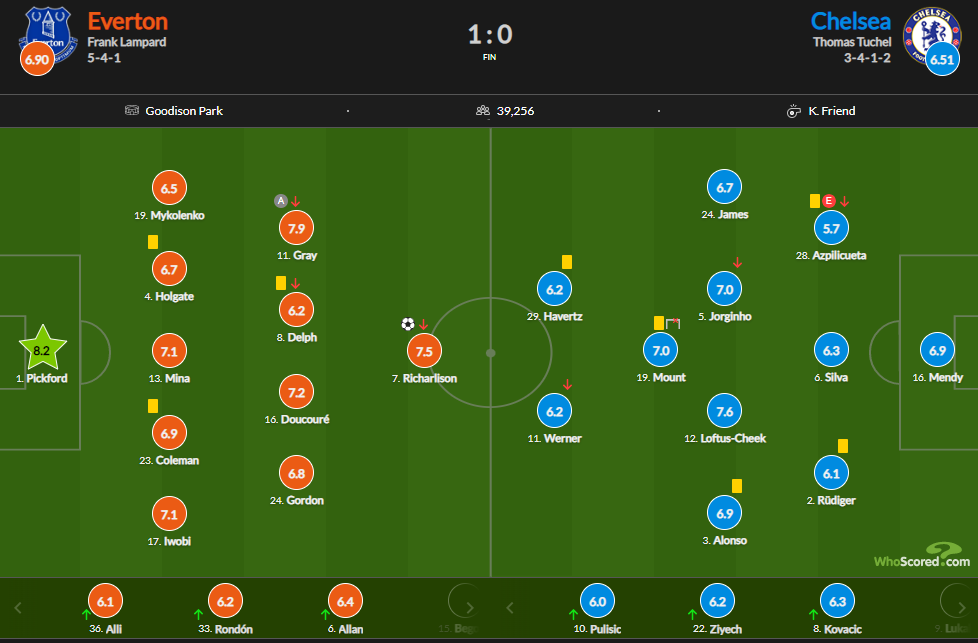The width and height of the screenshot is (978, 643).
Task: Click the red card icon above Azpilicueta
Action: click(x=829, y=201)
